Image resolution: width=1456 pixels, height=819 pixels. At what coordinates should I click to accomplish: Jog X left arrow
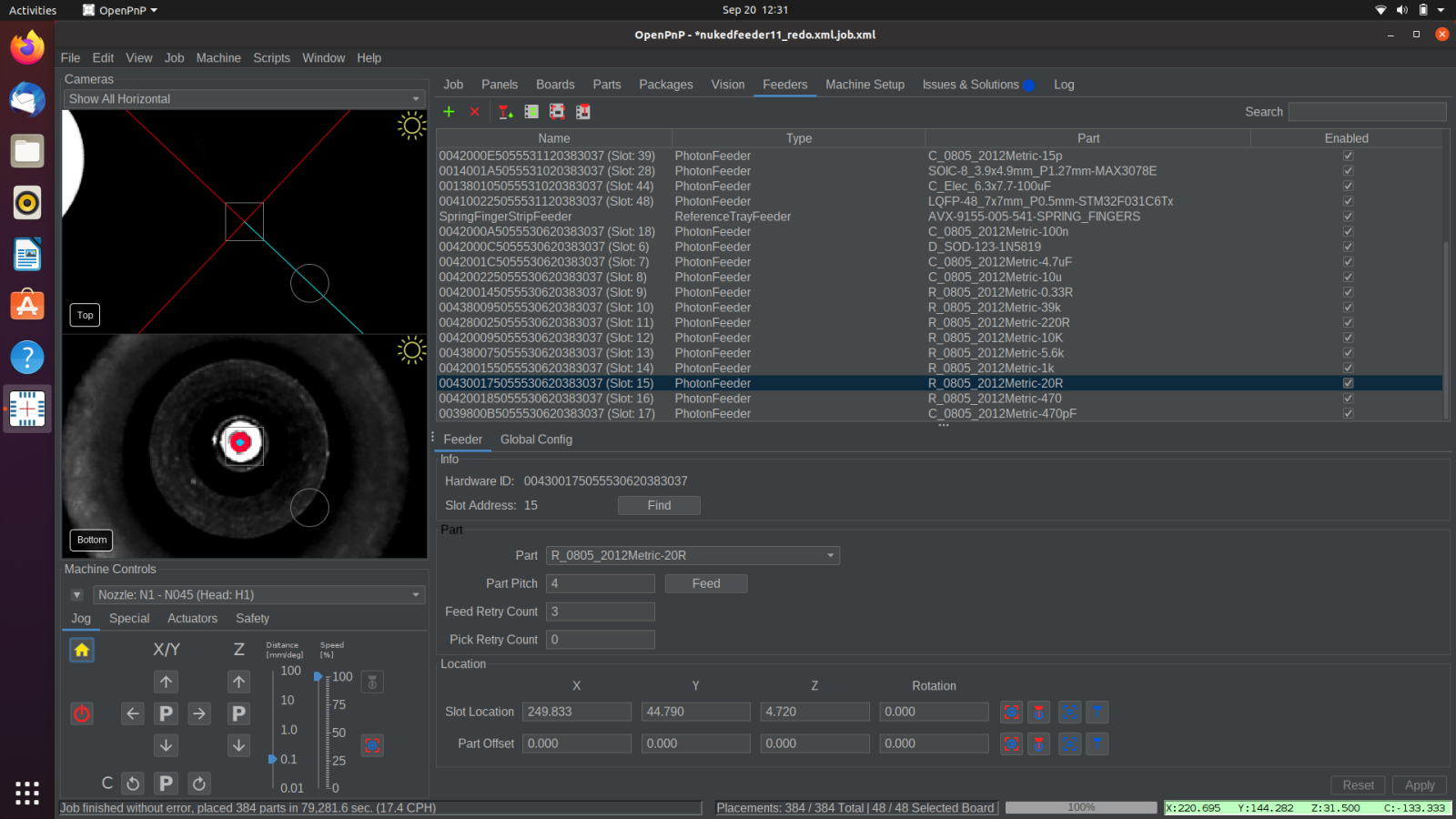[x=133, y=713]
